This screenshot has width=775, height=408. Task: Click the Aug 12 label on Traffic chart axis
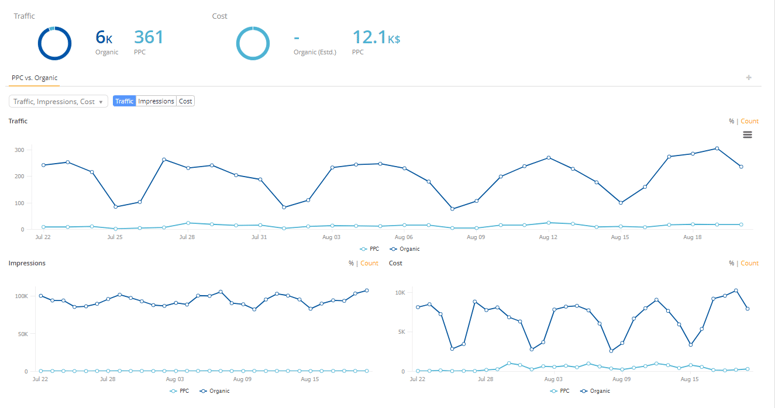tap(548, 237)
